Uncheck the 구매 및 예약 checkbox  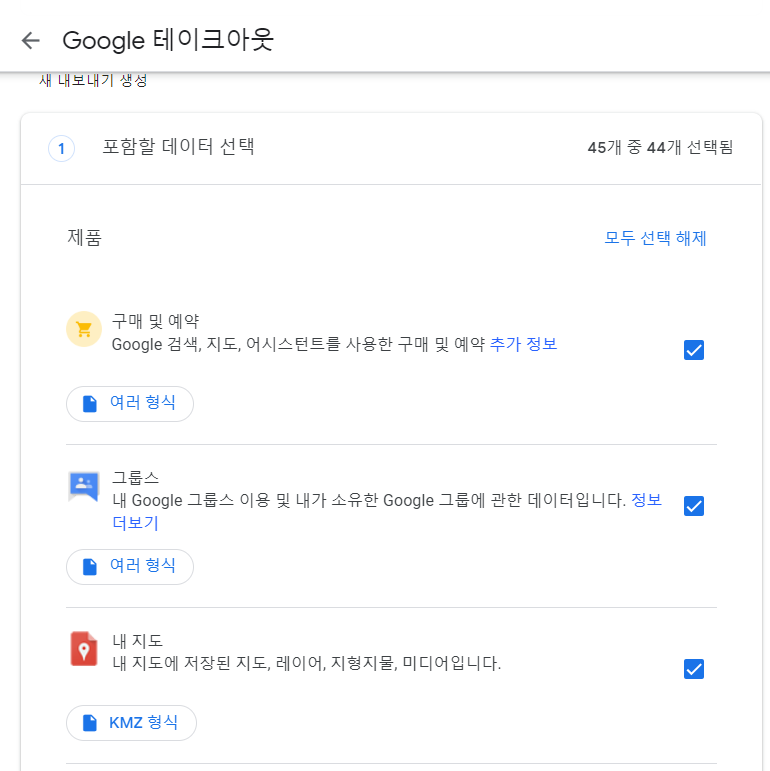tap(694, 350)
